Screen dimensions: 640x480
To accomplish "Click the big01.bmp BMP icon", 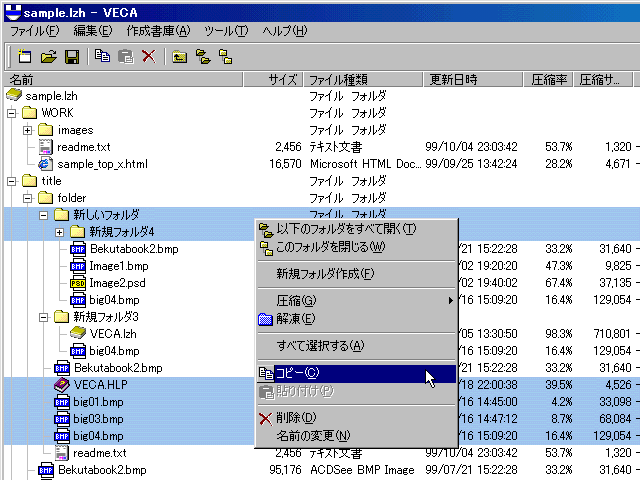I will coord(62,402).
